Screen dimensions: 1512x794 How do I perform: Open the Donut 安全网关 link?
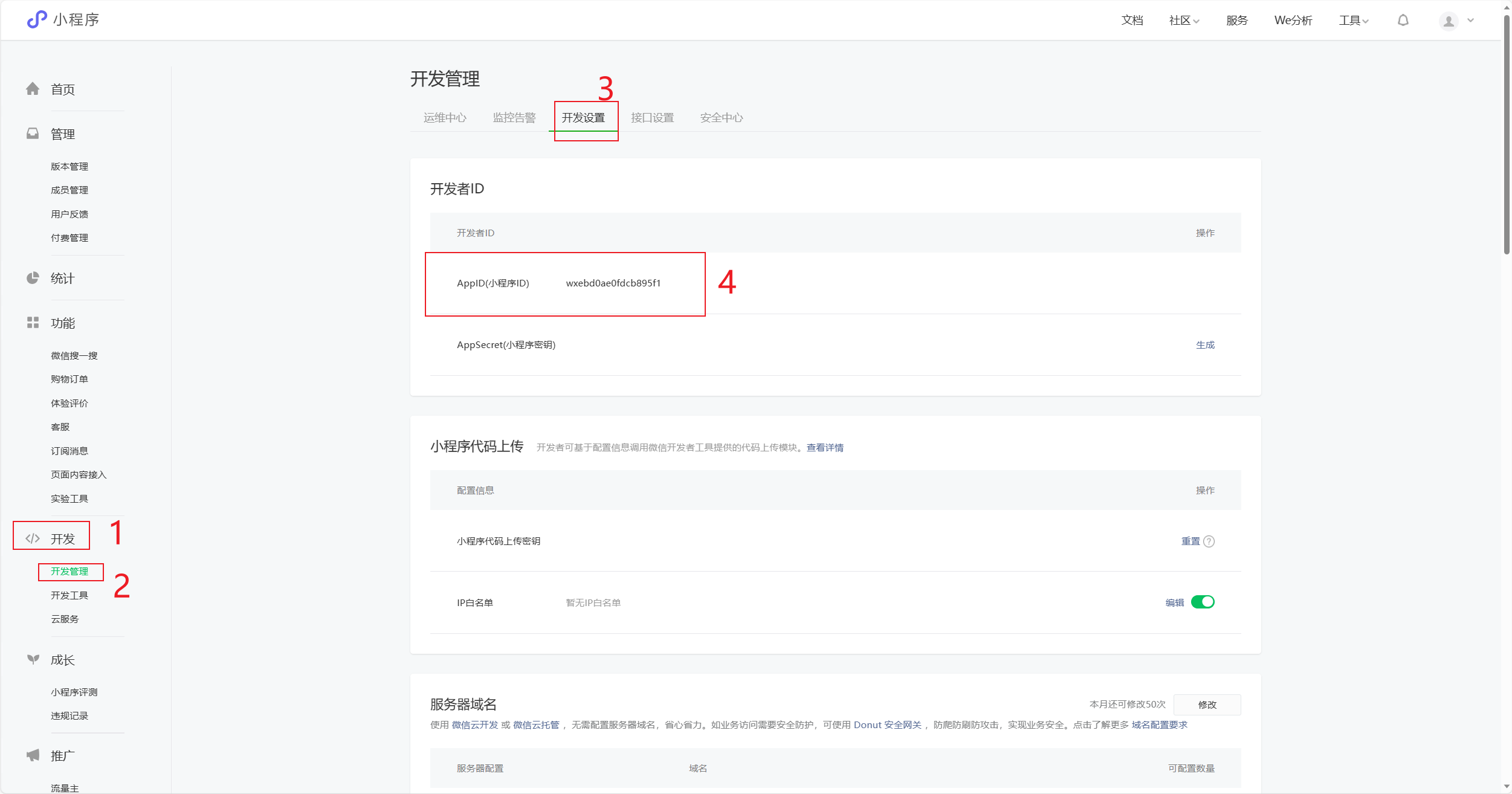[x=888, y=725]
